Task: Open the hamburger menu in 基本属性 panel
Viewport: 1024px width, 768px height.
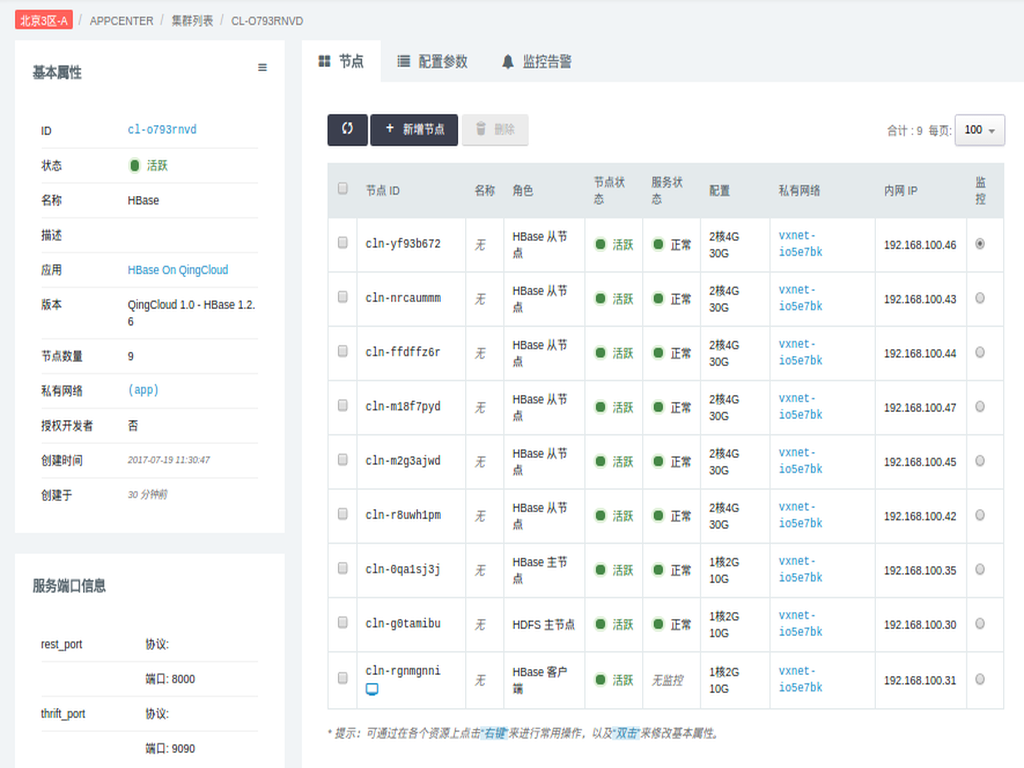Action: pos(262,68)
